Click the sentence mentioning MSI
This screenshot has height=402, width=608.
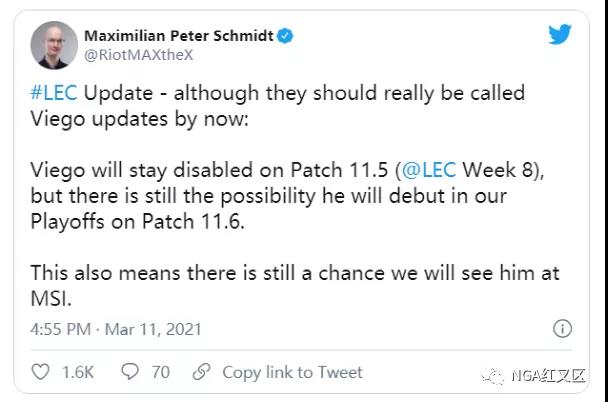pos(295,286)
